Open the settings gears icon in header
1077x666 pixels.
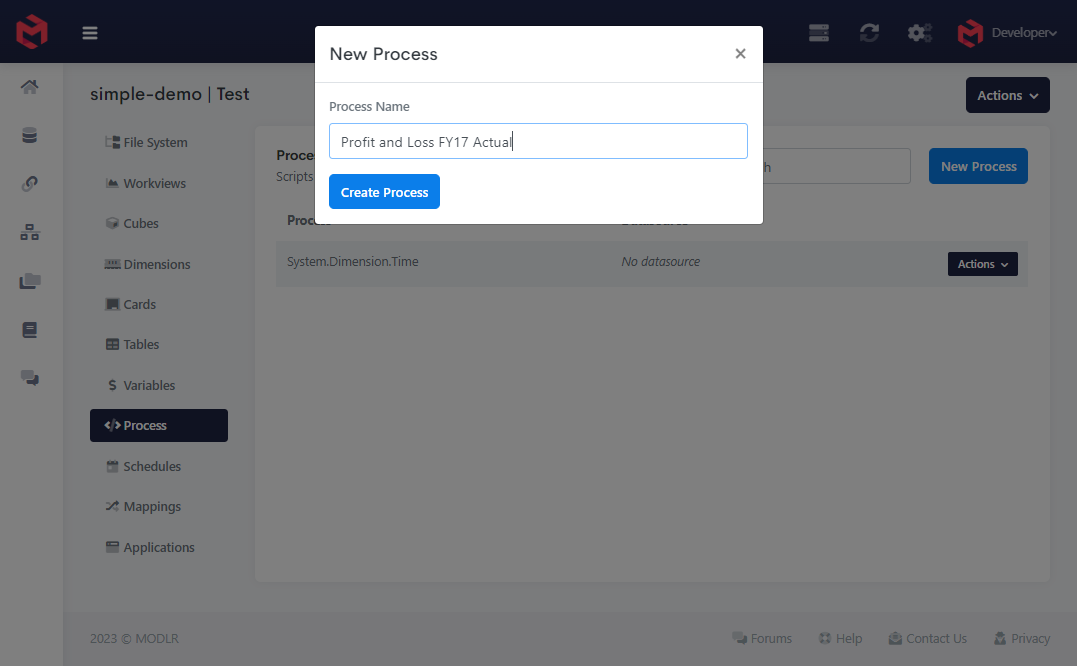[x=919, y=33]
